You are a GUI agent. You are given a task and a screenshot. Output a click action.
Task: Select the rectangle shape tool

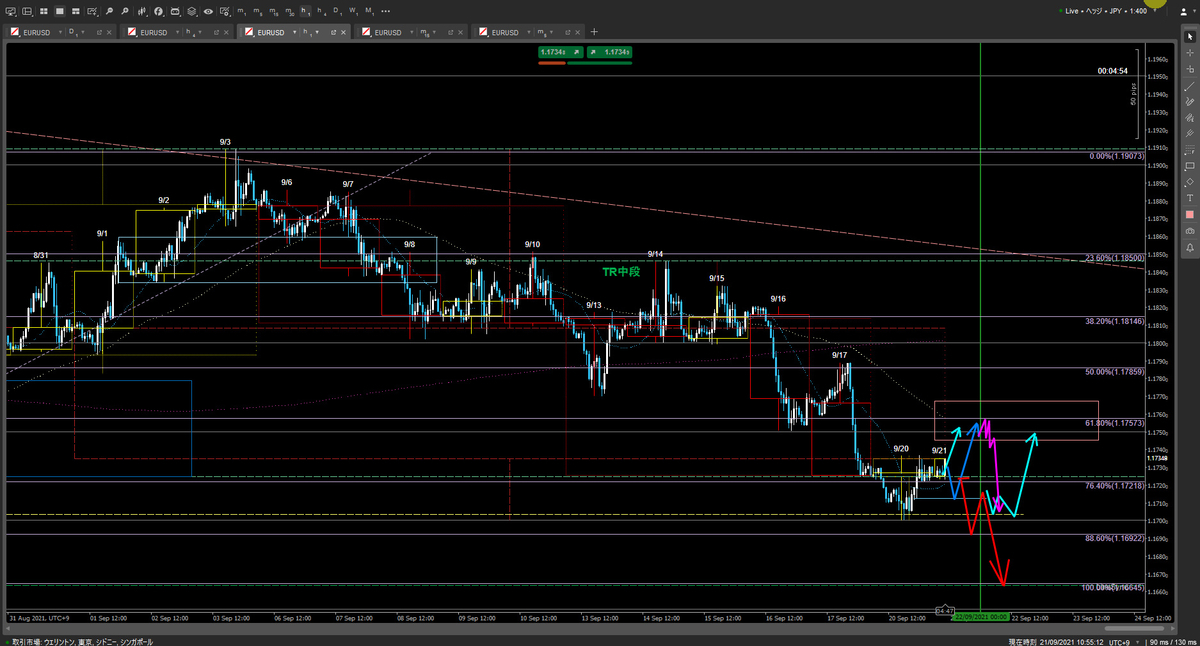click(1189, 165)
